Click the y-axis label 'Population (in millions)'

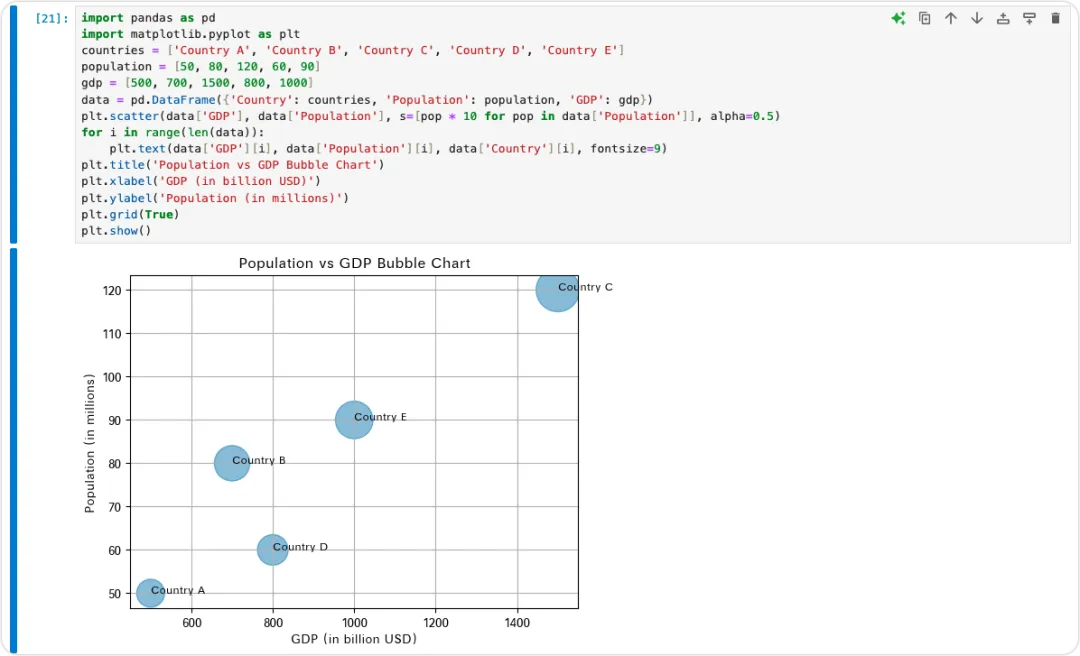[90, 443]
